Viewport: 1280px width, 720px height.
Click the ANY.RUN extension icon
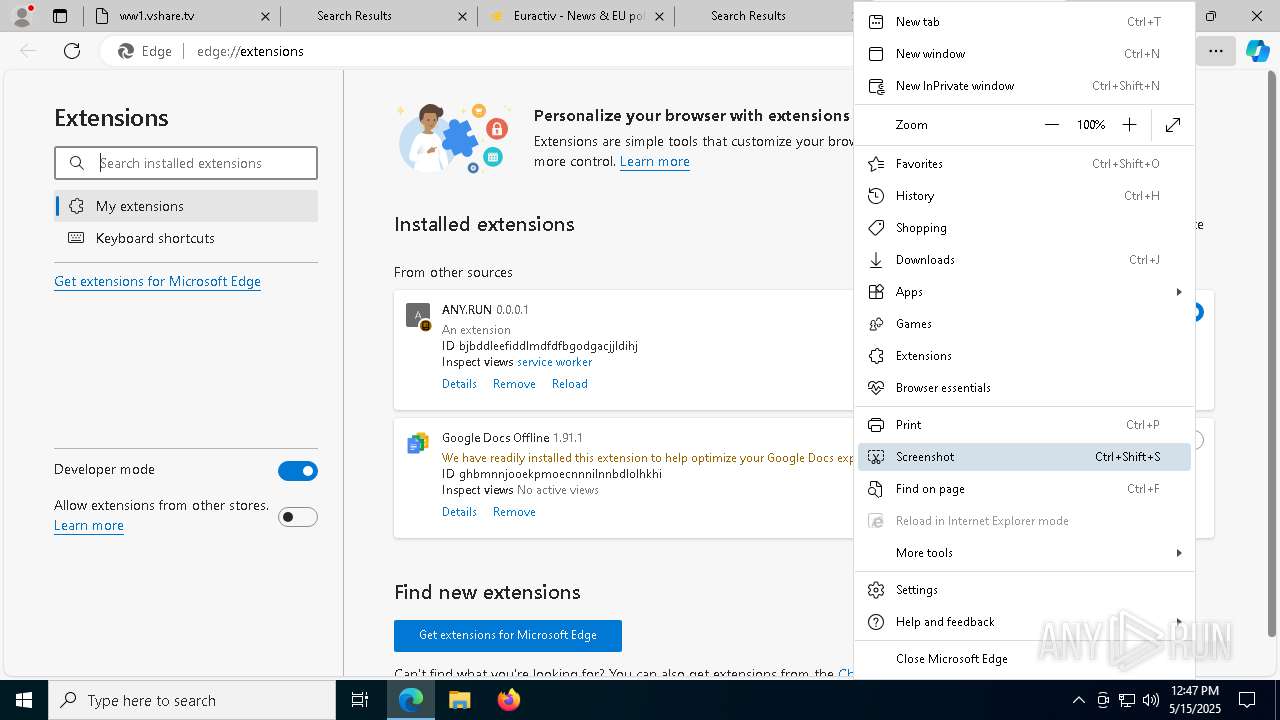(418, 316)
